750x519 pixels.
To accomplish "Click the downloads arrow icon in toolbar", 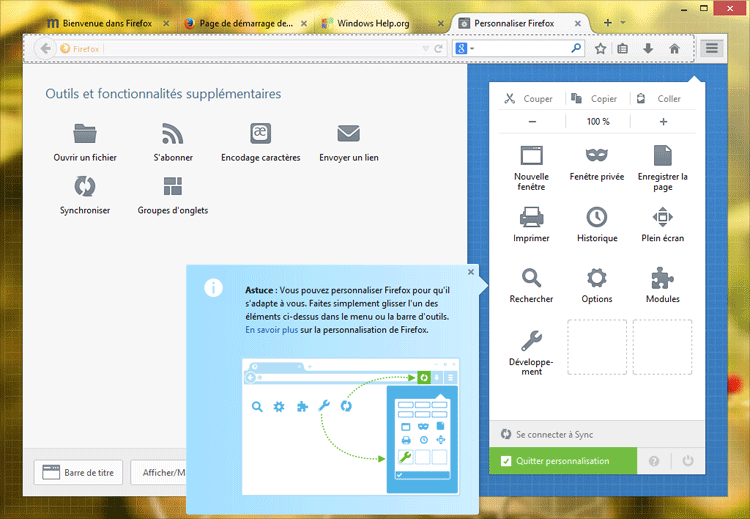I will click(648, 48).
